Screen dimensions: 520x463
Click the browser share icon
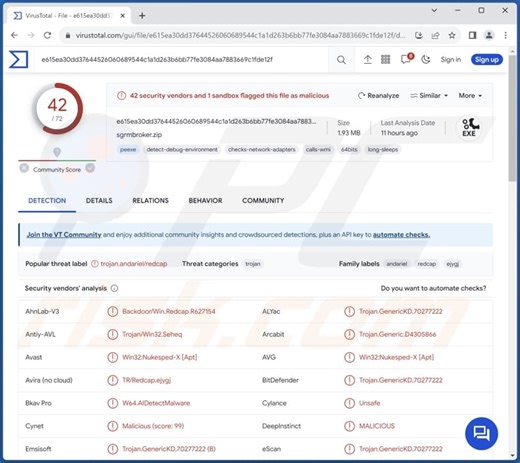(x=435, y=35)
